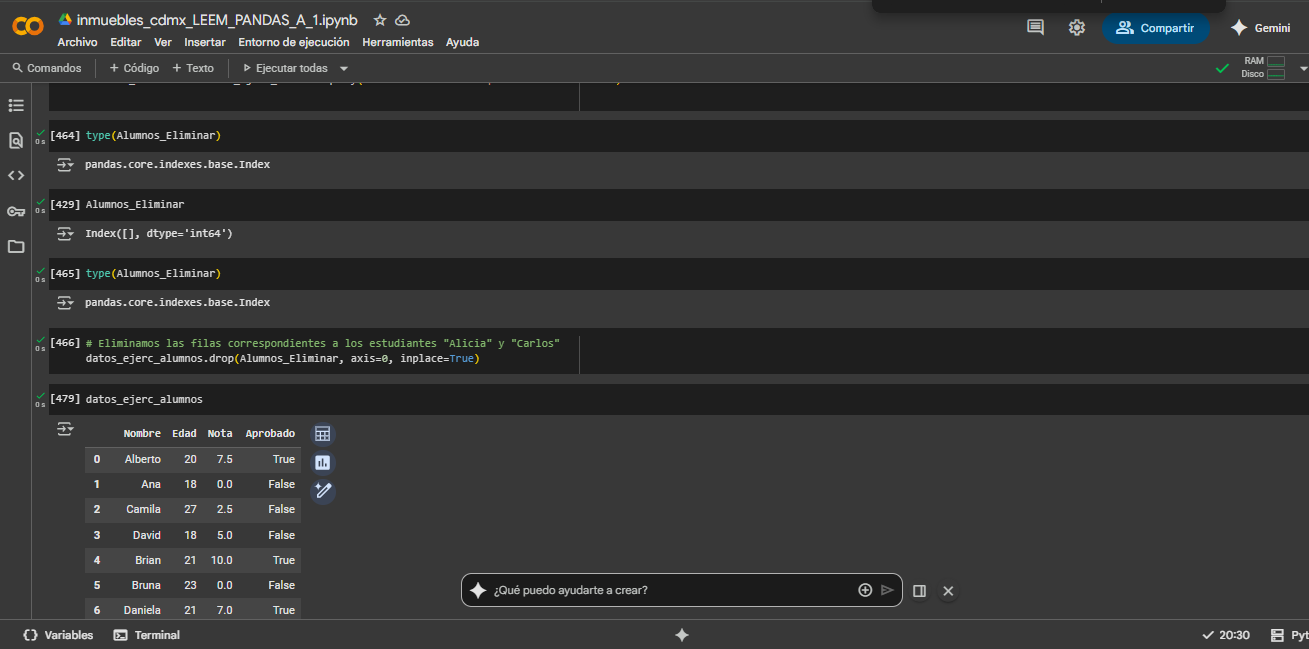Add a new code cell with Código
Viewport: 1309px width, 649px height.
[x=134, y=68]
